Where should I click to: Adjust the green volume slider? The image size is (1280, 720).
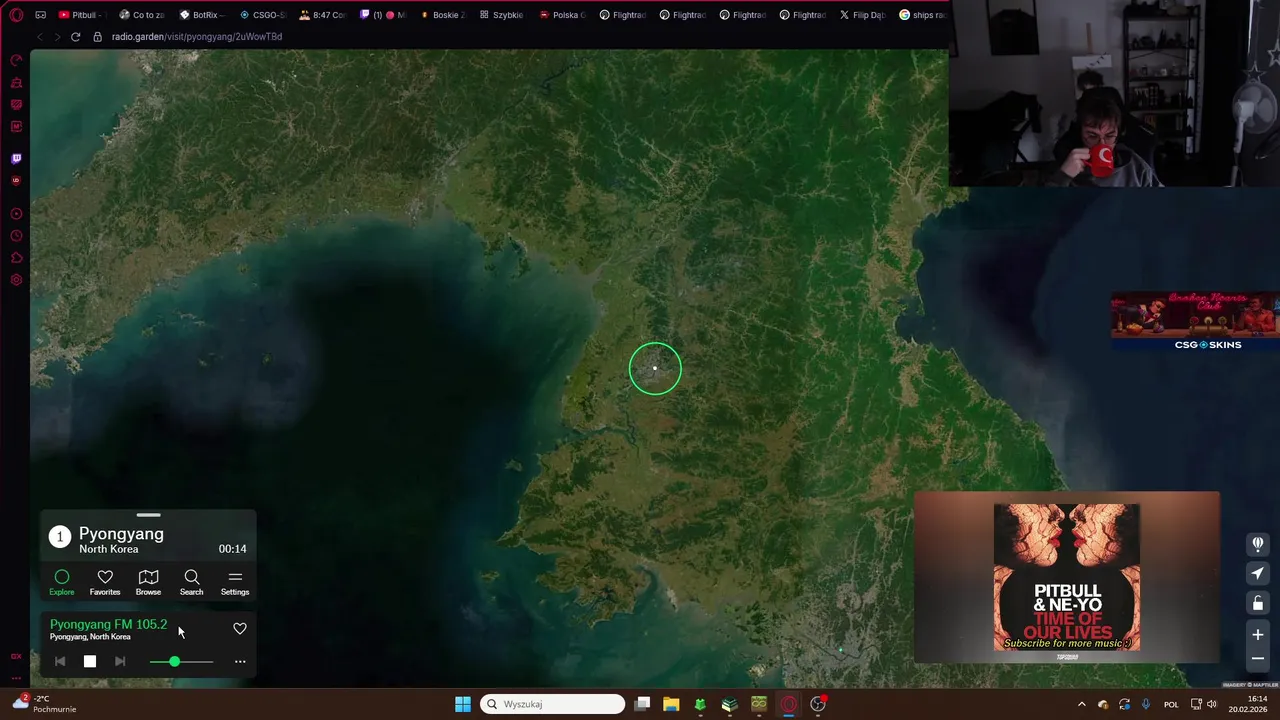181,661
